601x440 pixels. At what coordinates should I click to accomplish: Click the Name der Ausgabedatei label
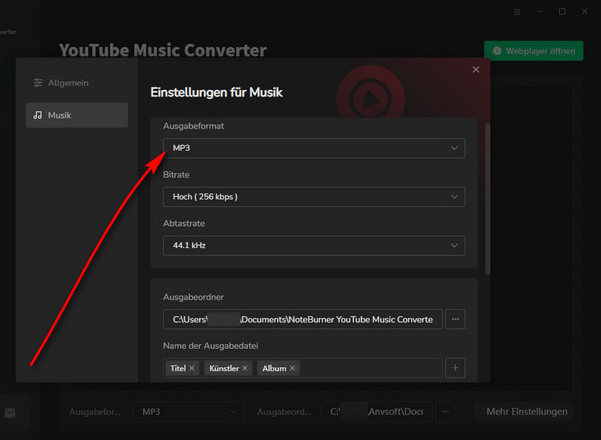(x=210, y=346)
